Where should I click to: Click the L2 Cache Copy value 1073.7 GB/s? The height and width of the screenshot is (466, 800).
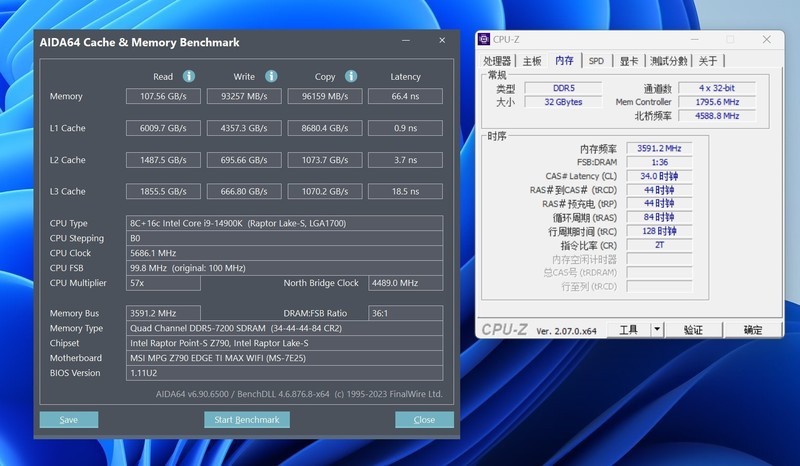click(325, 160)
